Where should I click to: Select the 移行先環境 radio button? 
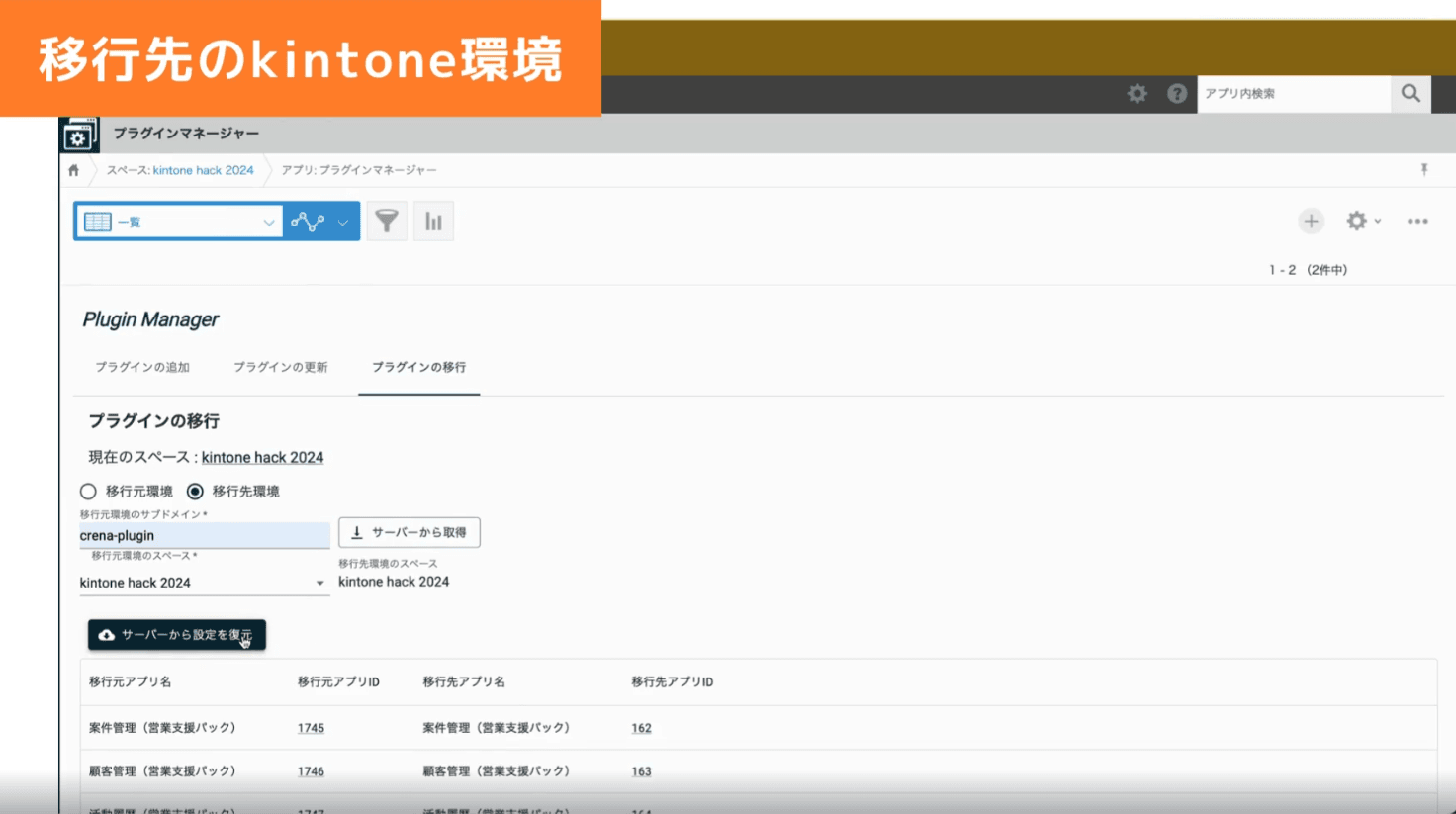(x=195, y=491)
